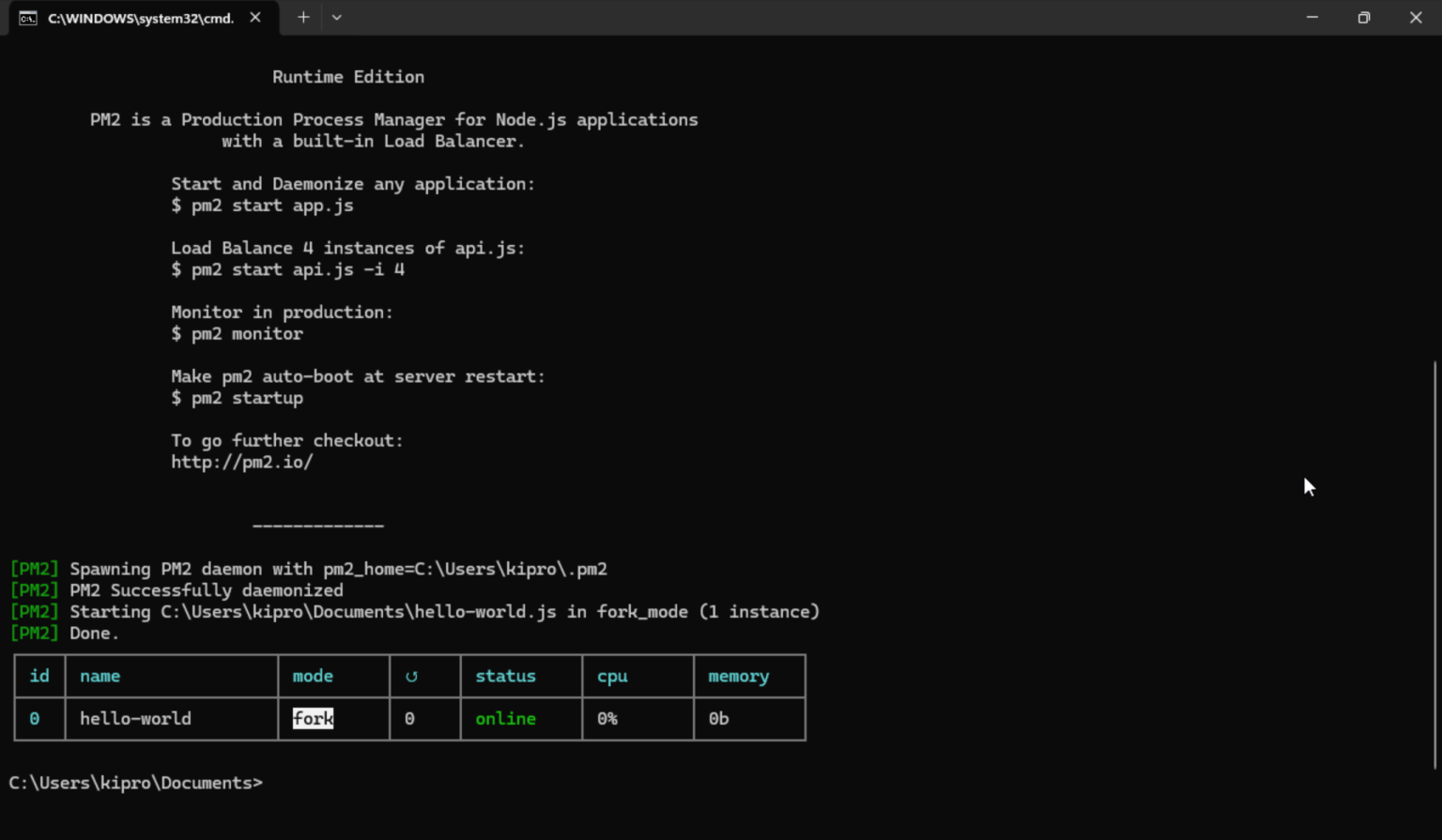Click the cmd icon in the terminal tab
The width and height of the screenshot is (1442, 840).
(27, 17)
